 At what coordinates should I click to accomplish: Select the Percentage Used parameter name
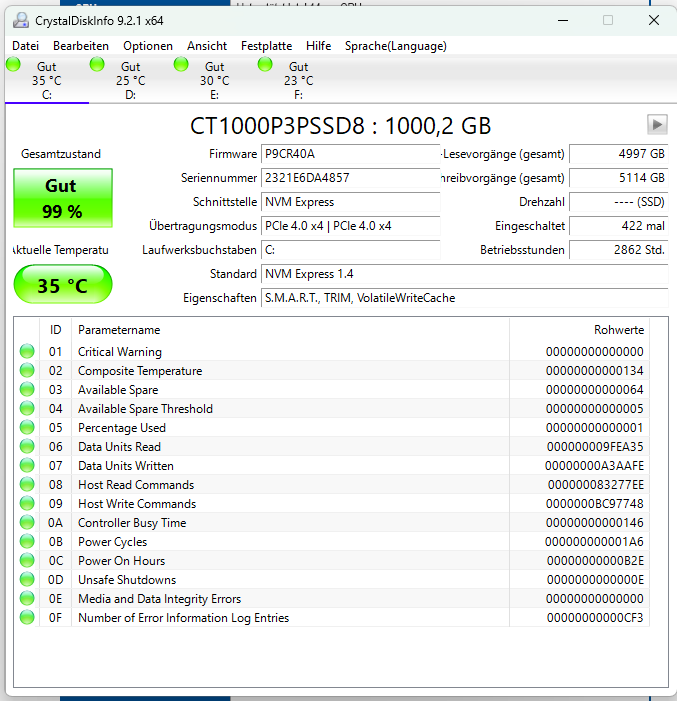[122, 428]
